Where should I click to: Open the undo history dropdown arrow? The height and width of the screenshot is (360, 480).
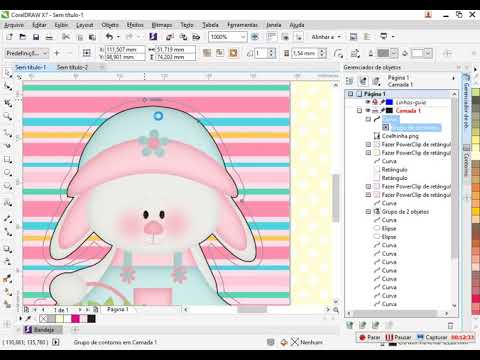tap(118, 37)
